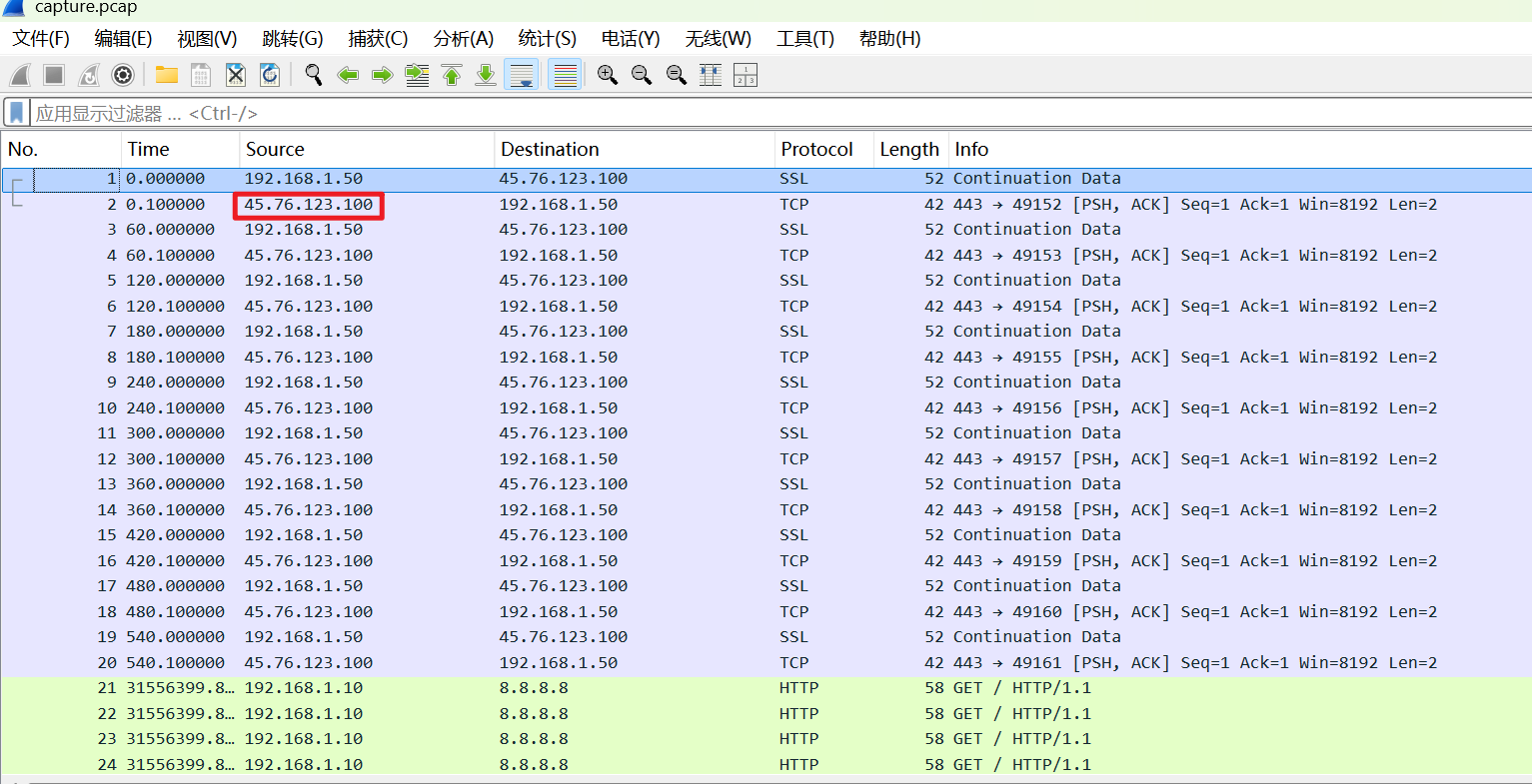Click the start capture shark fin icon
The image size is (1532, 784).
20,75
